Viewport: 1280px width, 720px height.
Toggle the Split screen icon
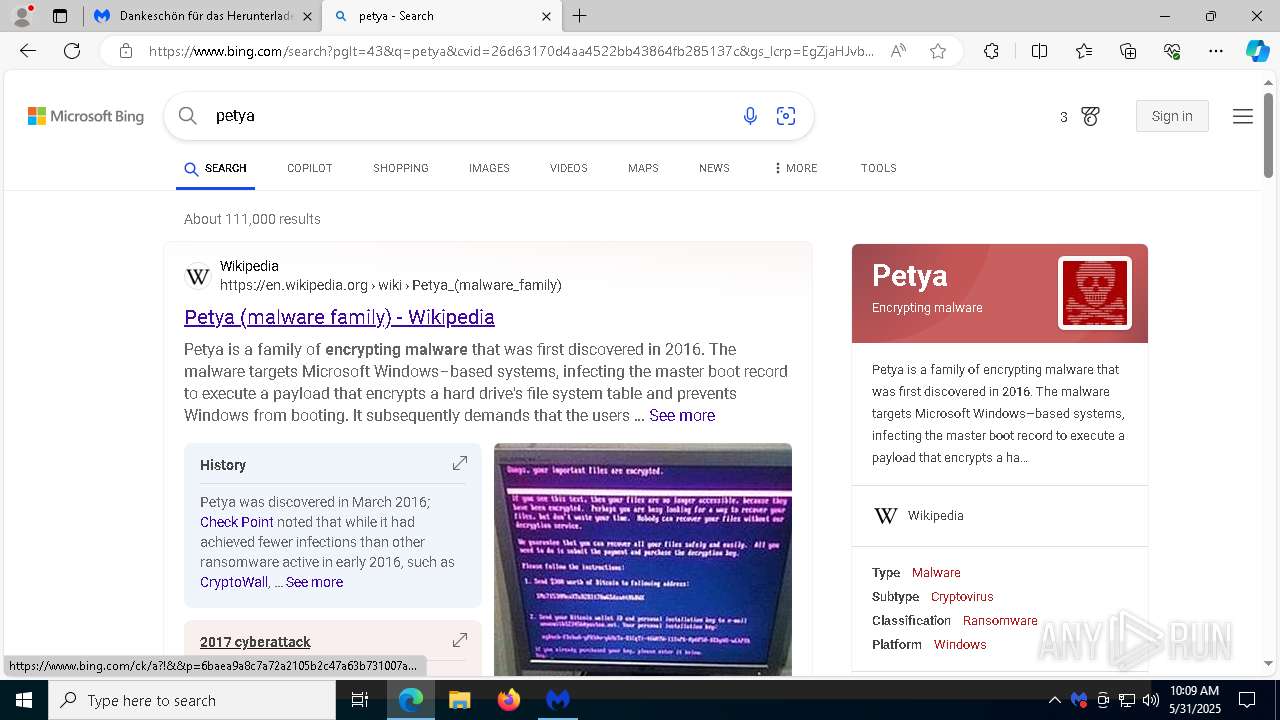(1039, 51)
